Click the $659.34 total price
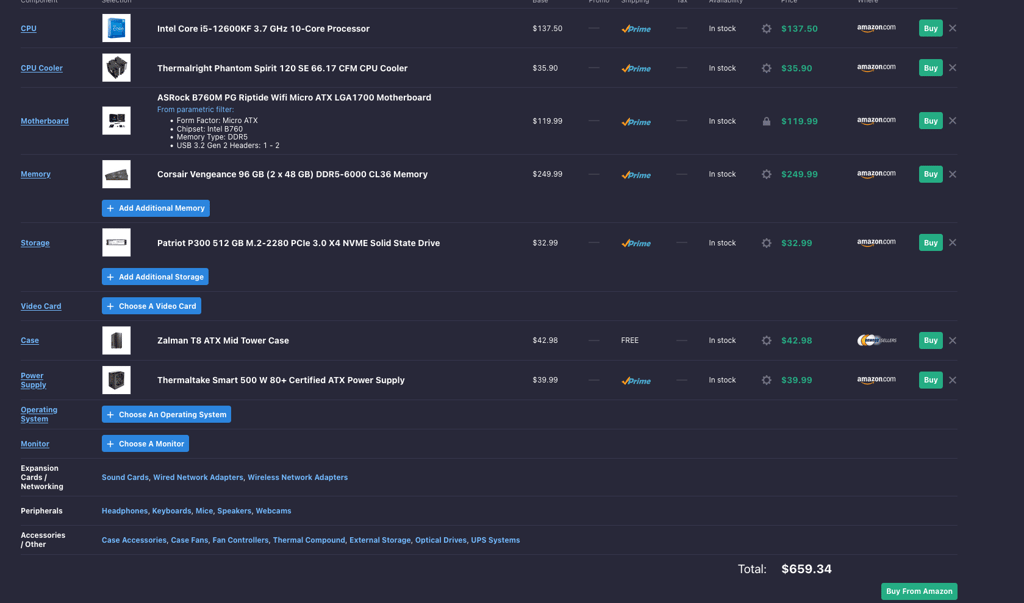Viewport: 1024px width, 603px height. click(807, 569)
